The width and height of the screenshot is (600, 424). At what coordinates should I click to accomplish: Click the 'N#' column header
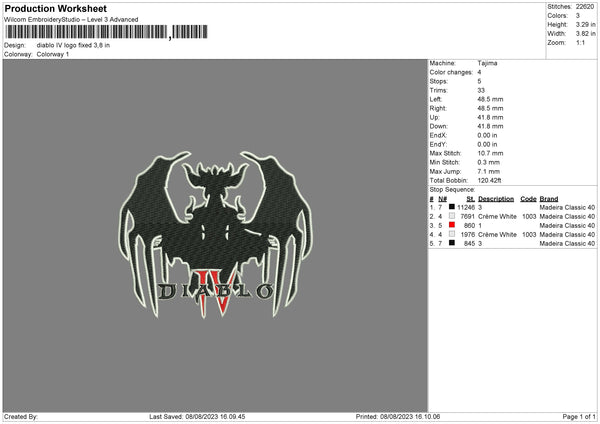point(443,199)
